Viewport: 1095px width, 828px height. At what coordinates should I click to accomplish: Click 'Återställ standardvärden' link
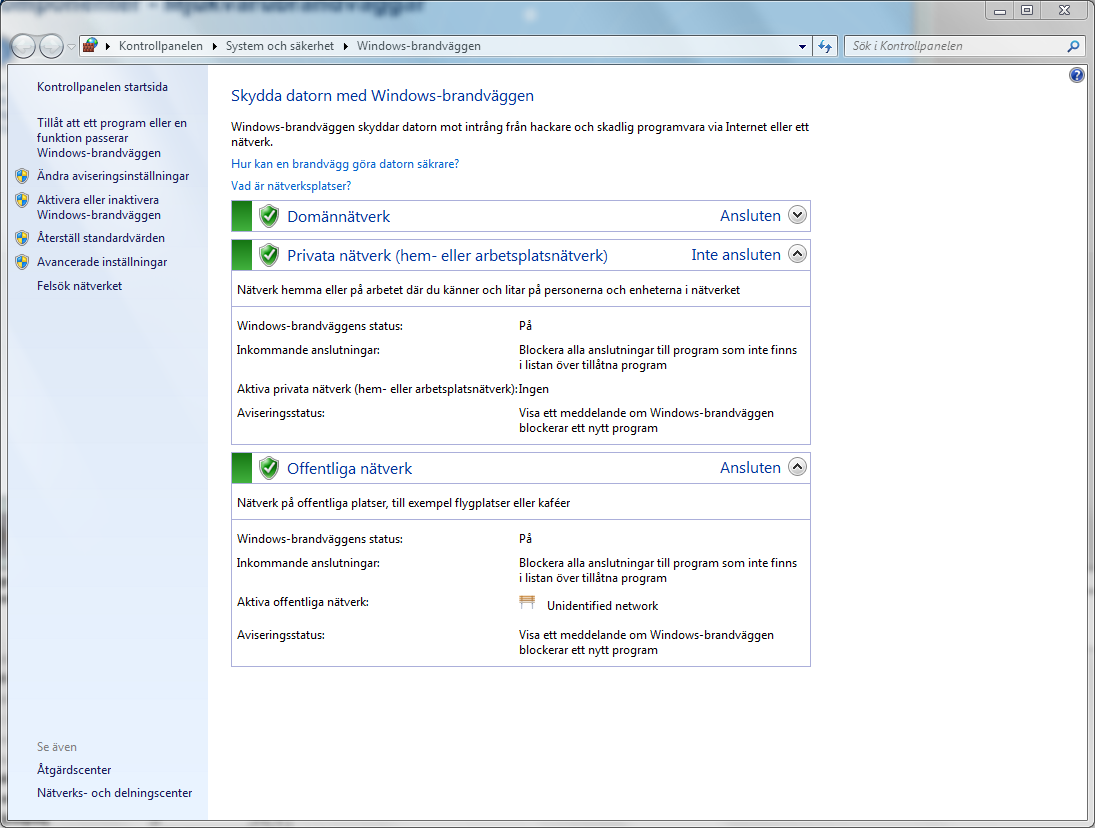(x=101, y=238)
